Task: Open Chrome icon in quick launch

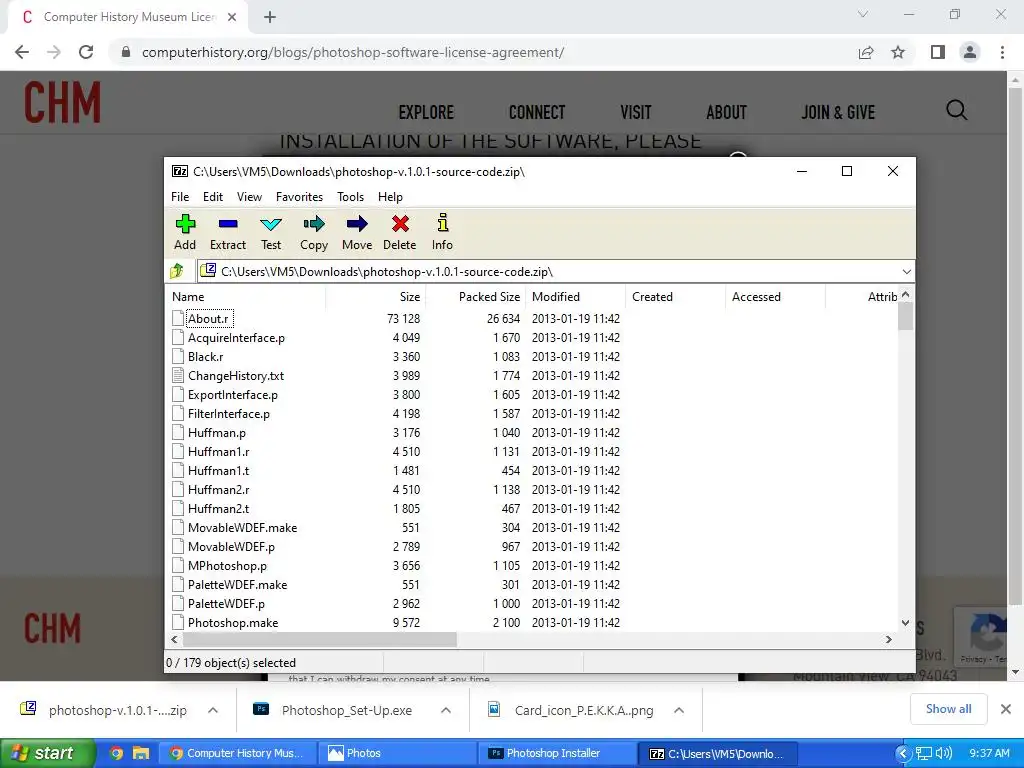Action: click(x=116, y=753)
